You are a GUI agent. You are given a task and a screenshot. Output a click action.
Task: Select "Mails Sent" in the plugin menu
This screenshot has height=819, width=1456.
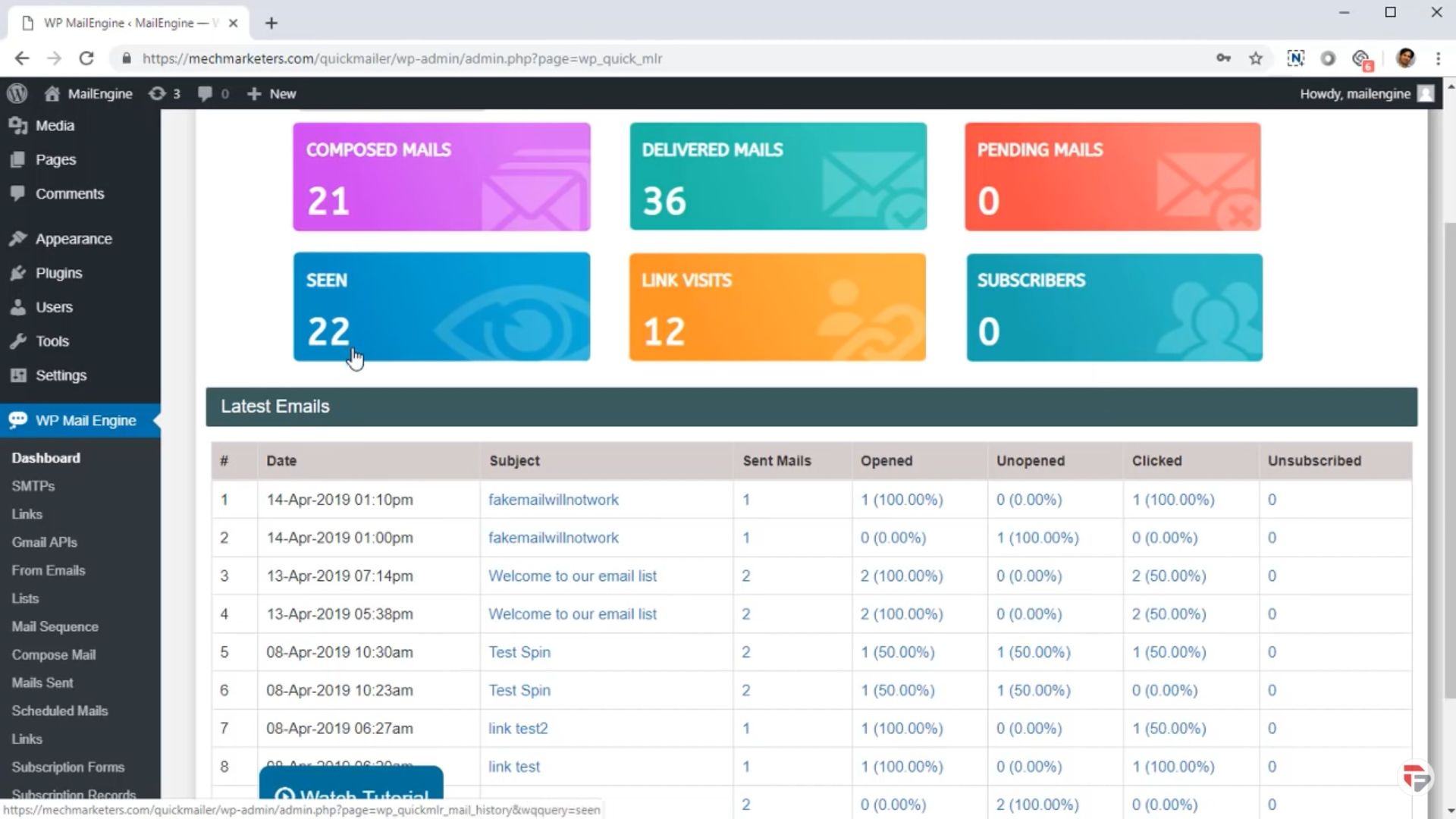click(42, 682)
